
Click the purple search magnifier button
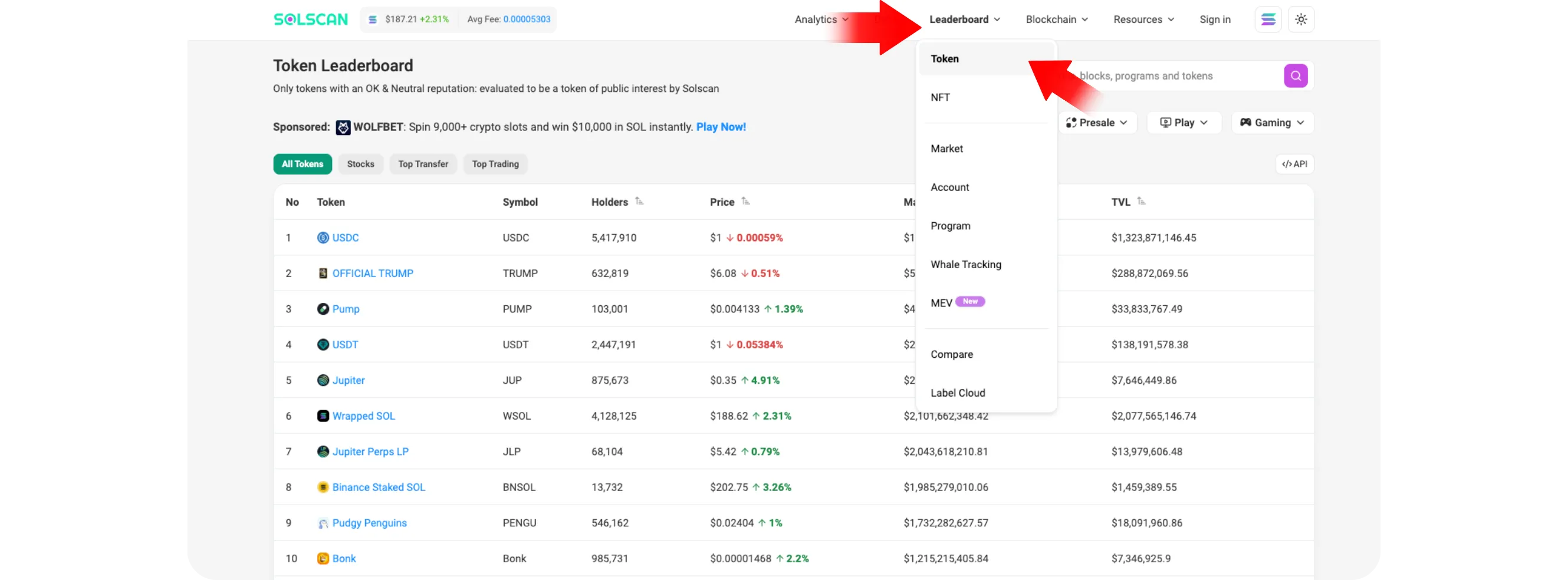pyautogui.click(x=1296, y=76)
